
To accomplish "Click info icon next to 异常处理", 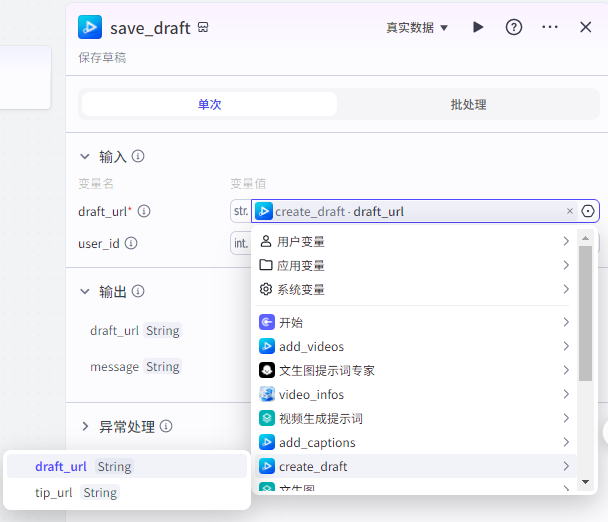I will coord(166,427).
